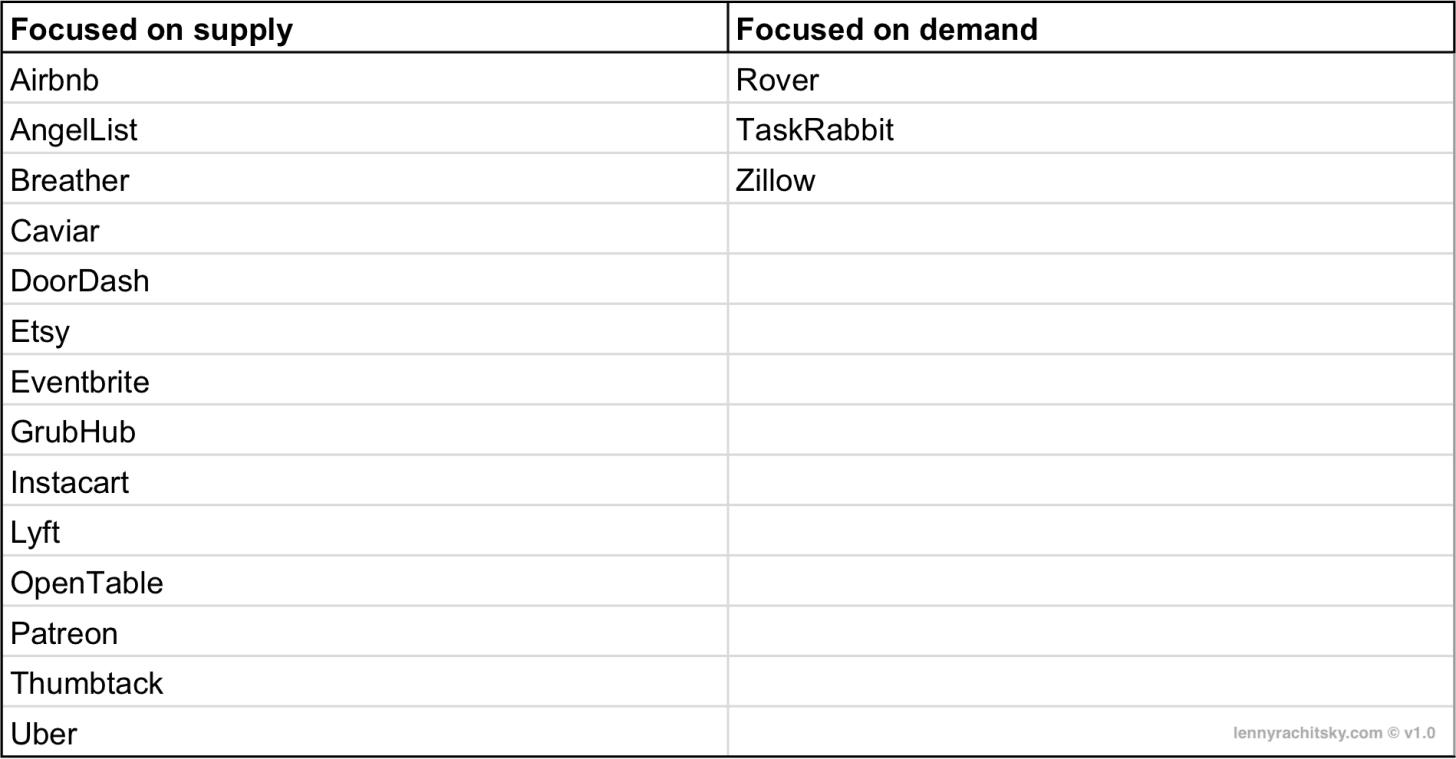The height and width of the screenshot is (759, 1456).
Task: Click the Instacart cell
Action: (x=364, y=480)
